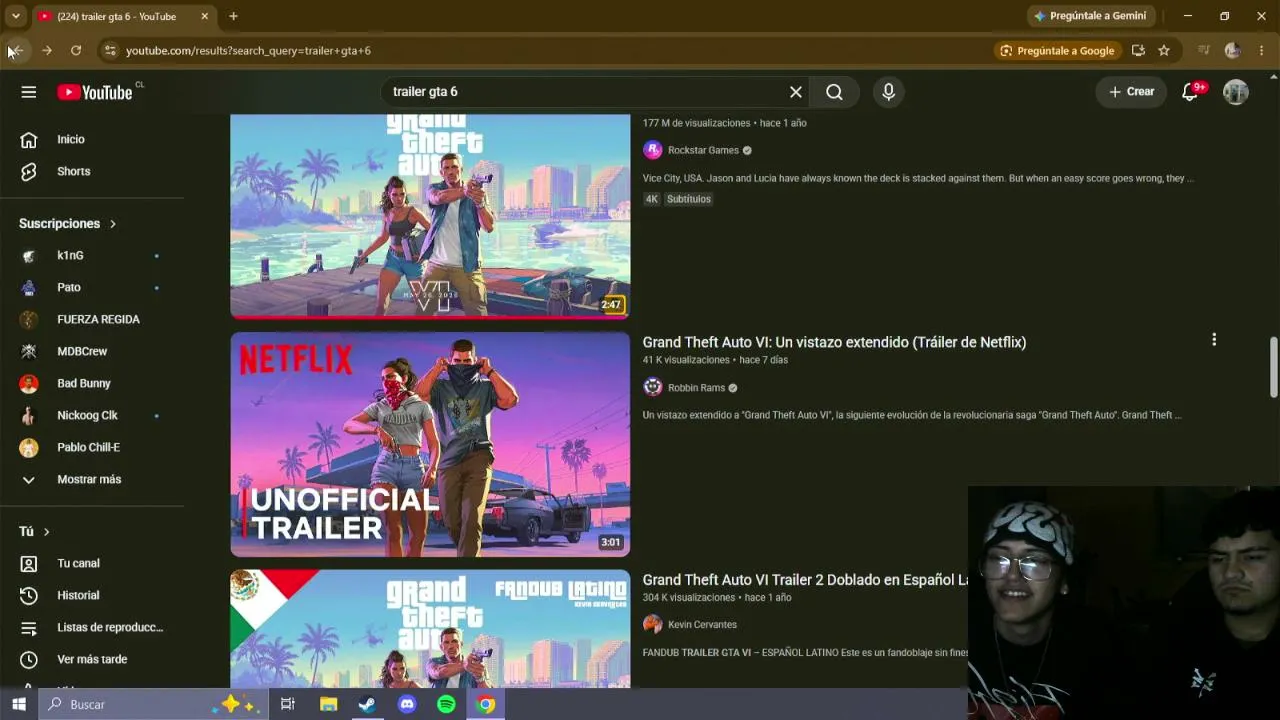Click the 4K badge
Screen dimensions: 1280x720
tap(652, 199)
